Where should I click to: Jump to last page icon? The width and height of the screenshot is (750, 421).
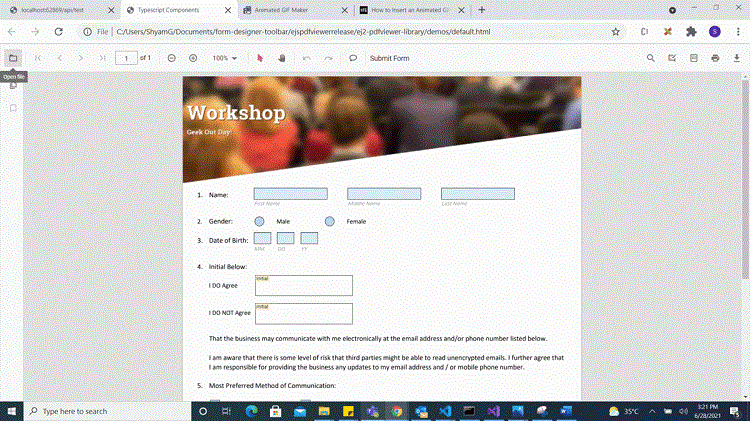[102, 58]
